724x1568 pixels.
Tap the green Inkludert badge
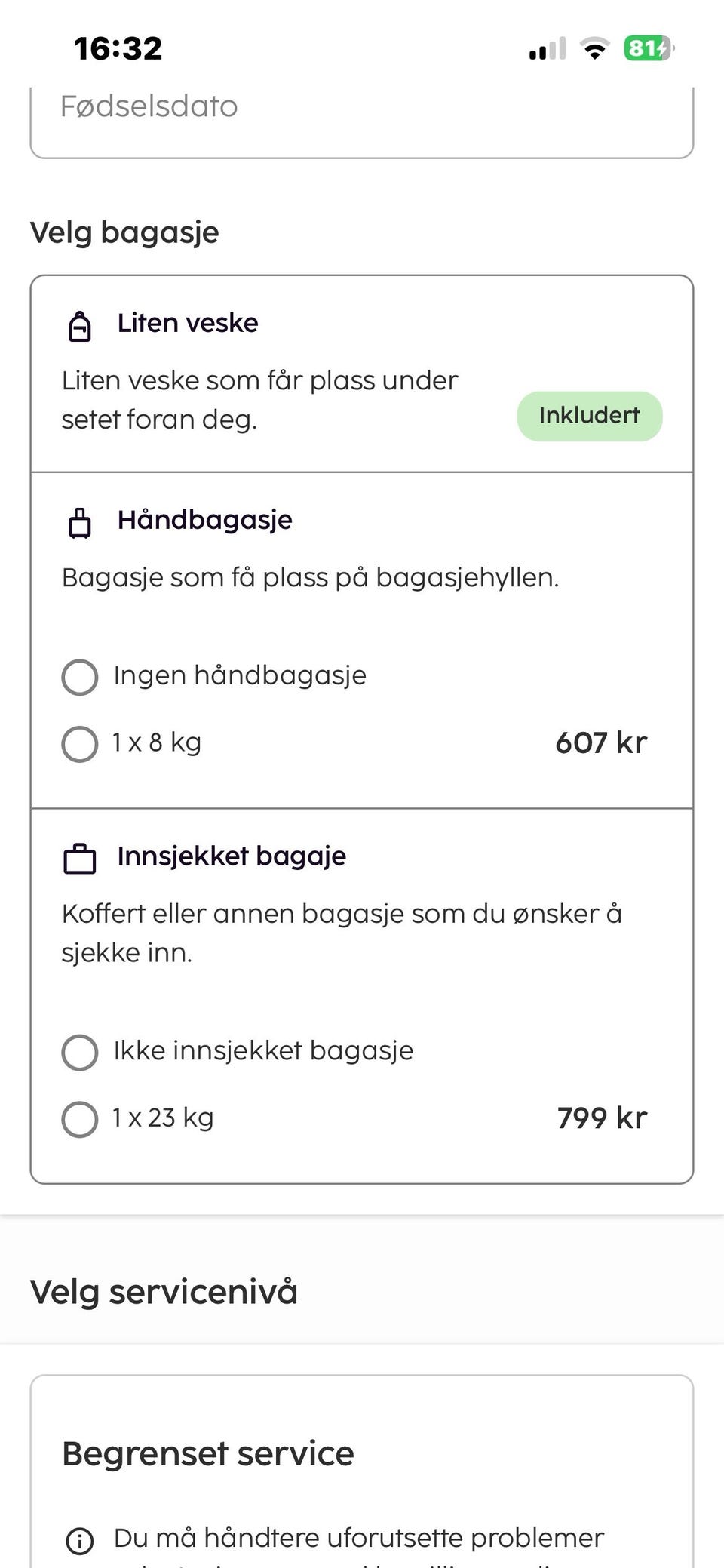click(x=589, y=416)
